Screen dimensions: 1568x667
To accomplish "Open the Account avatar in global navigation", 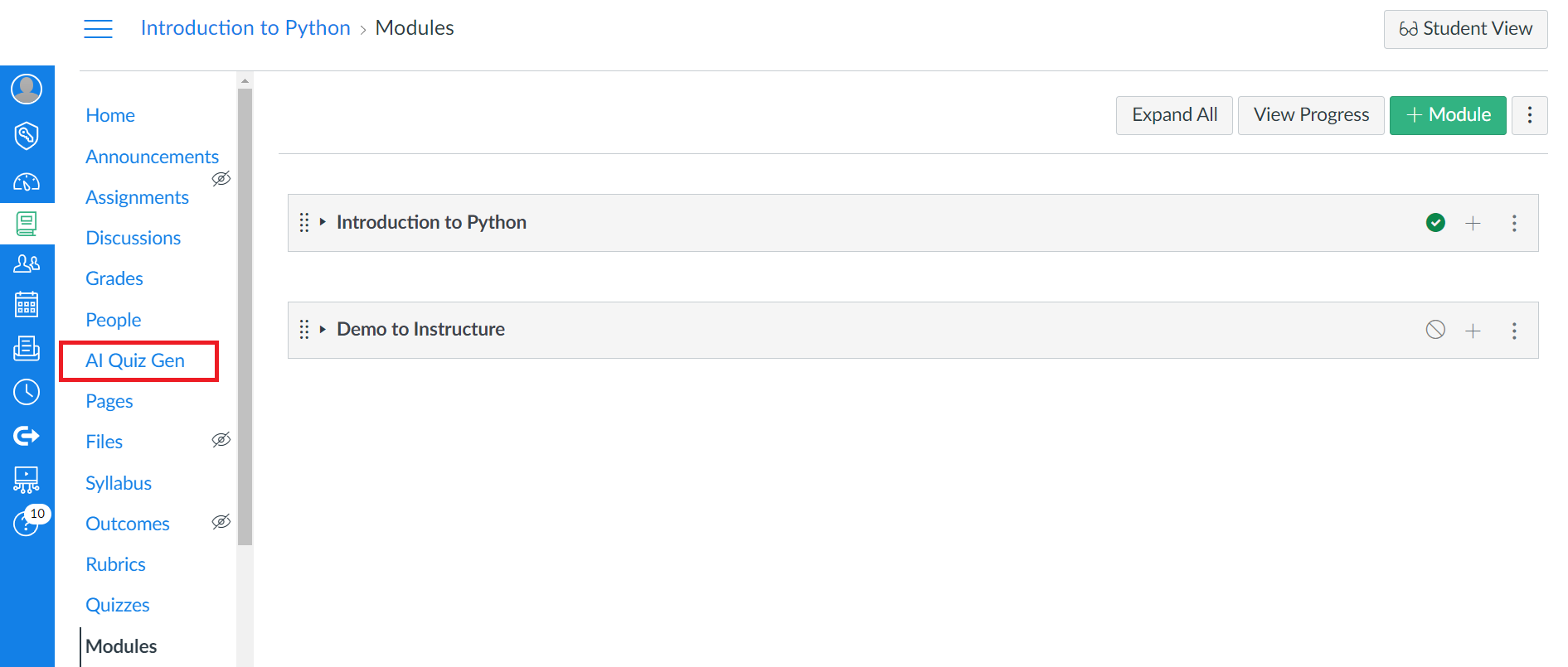I will [x=27, y=89].
